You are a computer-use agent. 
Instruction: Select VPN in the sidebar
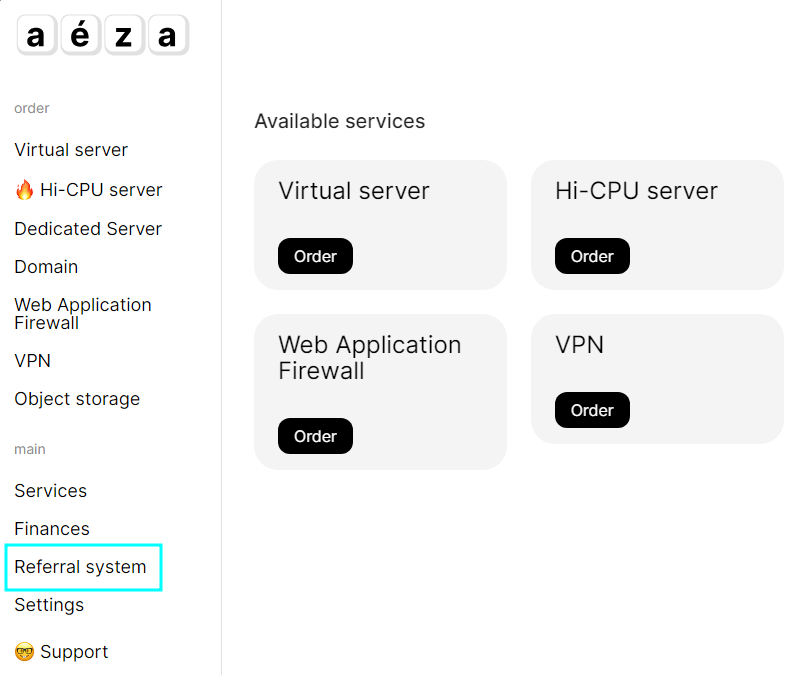(x=32, y=361)
